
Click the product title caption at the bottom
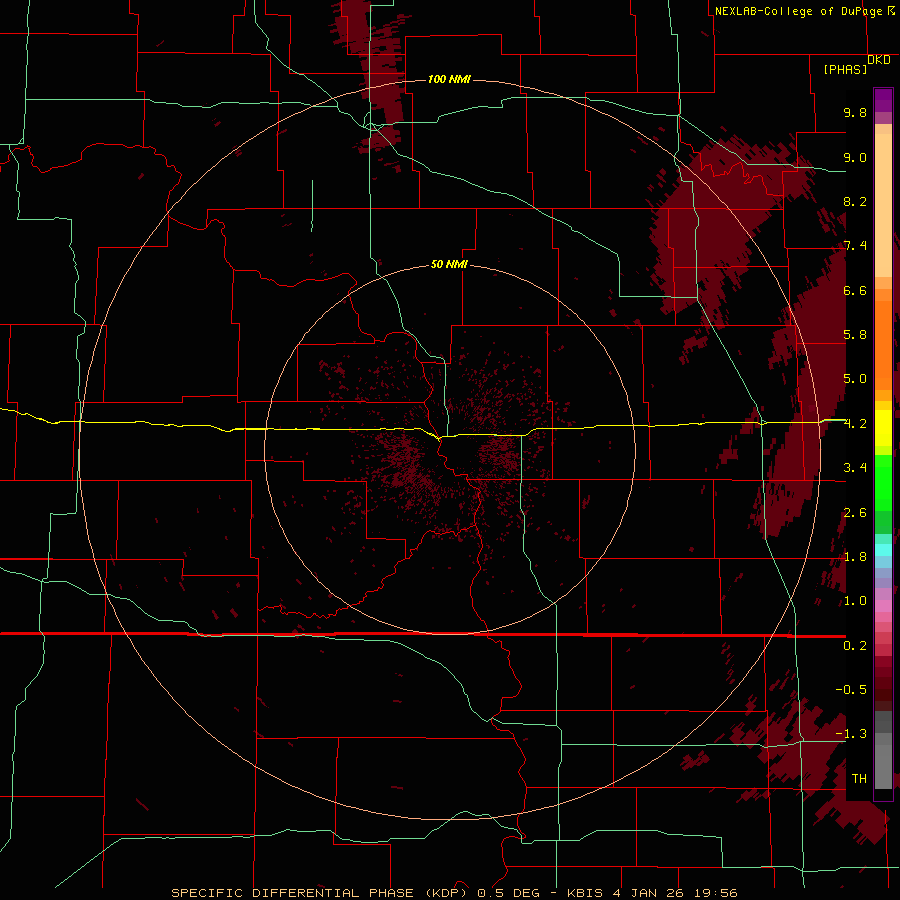pos(454,893)
